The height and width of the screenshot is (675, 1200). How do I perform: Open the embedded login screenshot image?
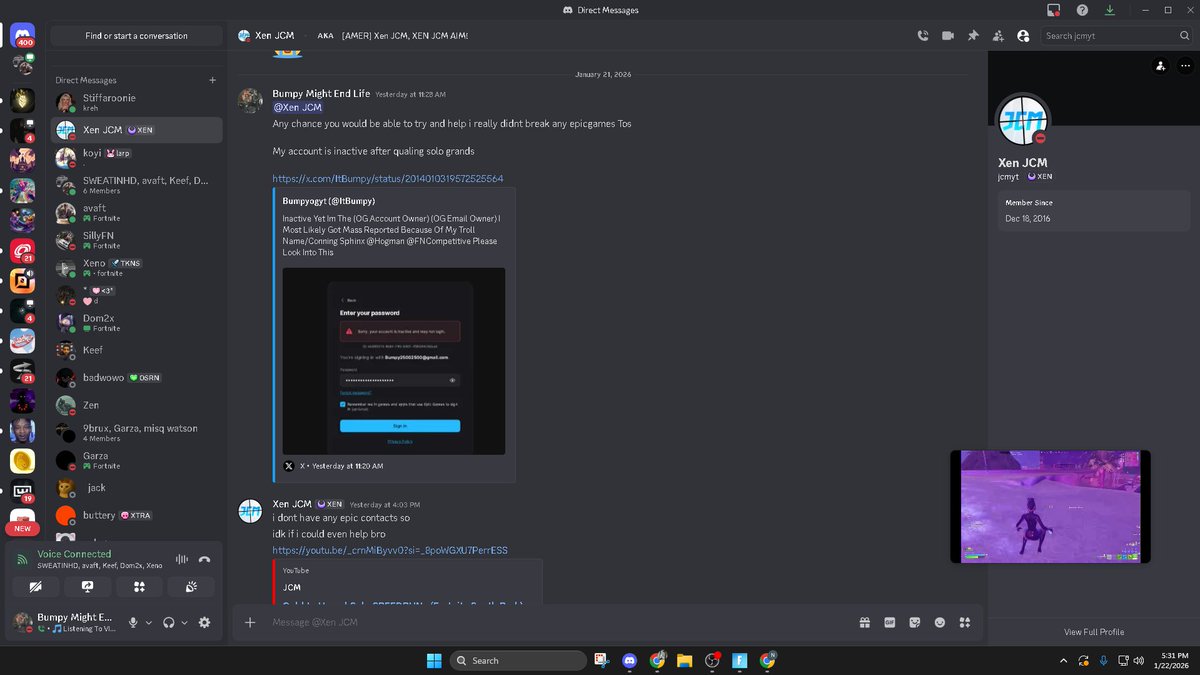tap(394, 361)
